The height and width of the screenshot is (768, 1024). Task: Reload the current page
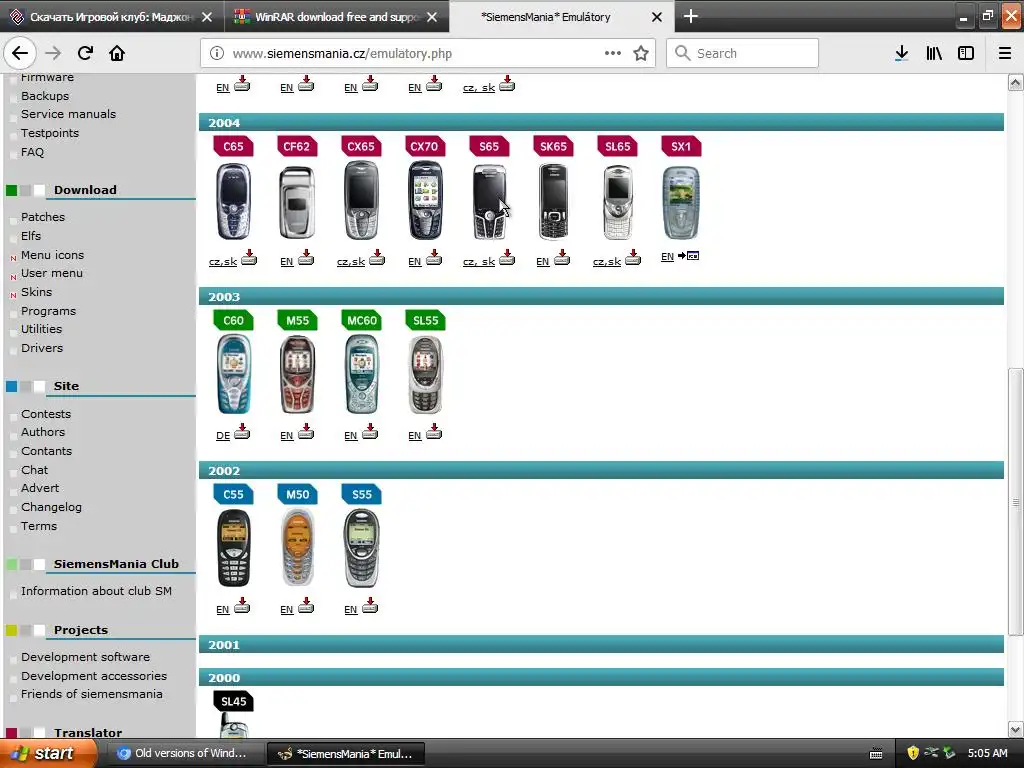85,53
